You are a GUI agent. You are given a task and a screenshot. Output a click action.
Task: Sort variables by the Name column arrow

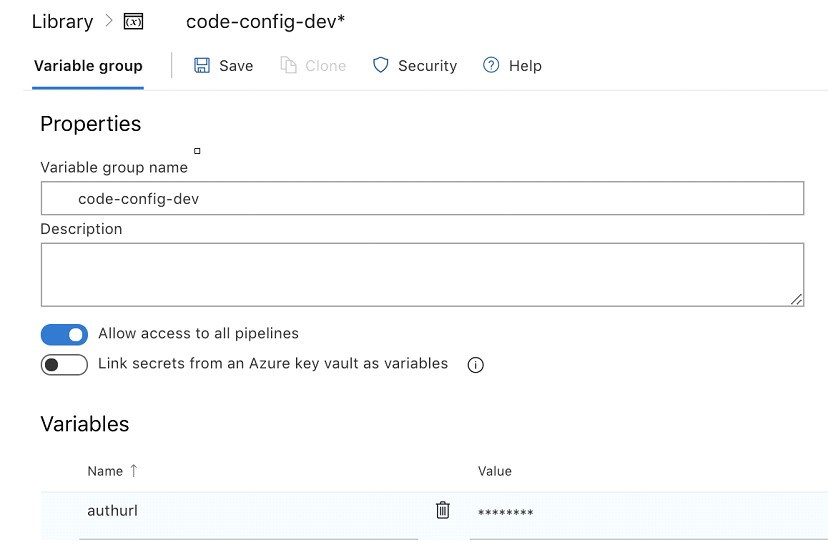(x=134, y=471)
